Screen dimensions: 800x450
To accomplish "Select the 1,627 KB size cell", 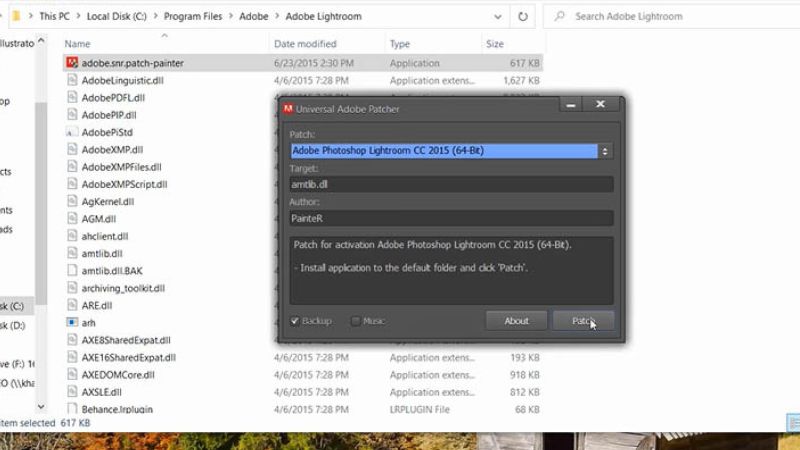I will point(521,81).
